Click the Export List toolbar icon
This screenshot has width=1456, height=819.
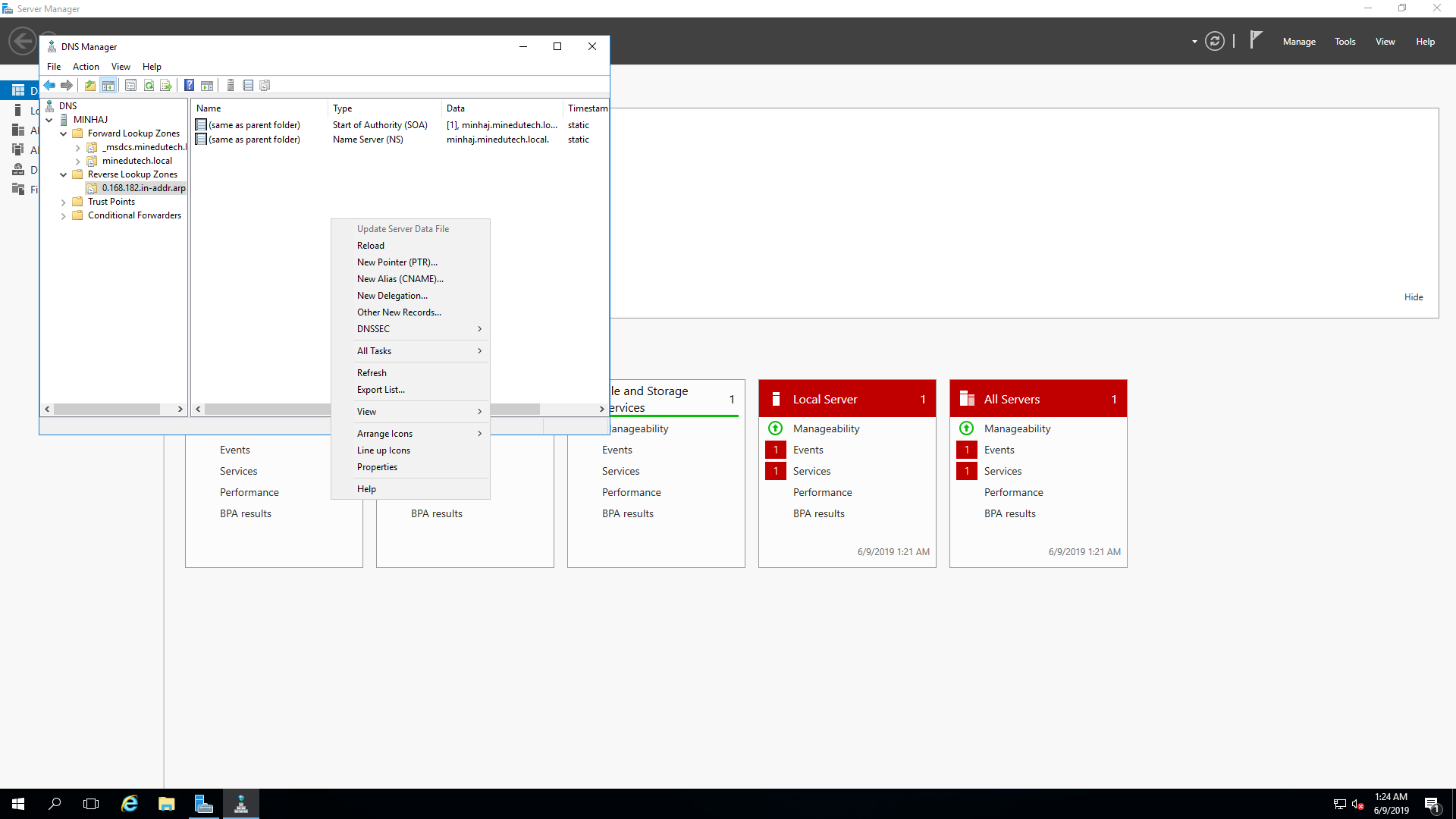[x=165, y=85]
